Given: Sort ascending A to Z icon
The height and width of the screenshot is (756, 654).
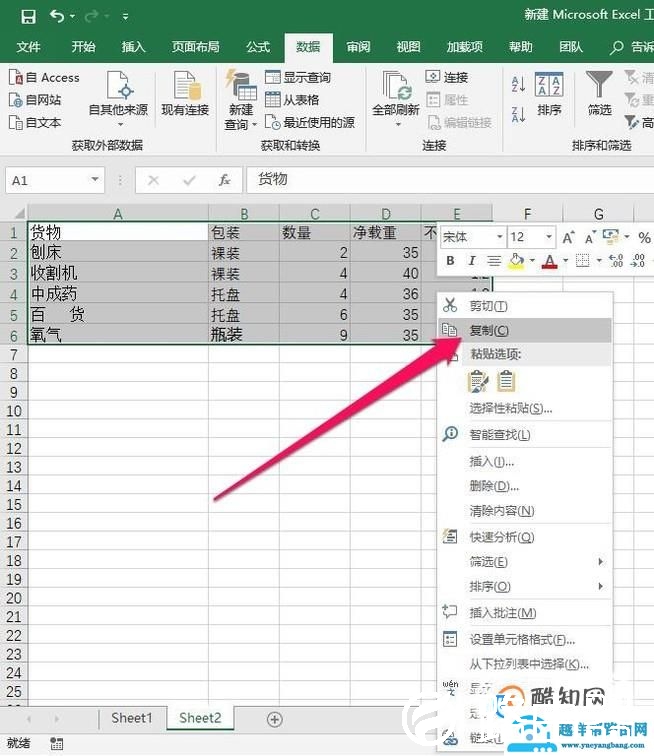Looking at the screenshot, I should [x=518, y=84].
